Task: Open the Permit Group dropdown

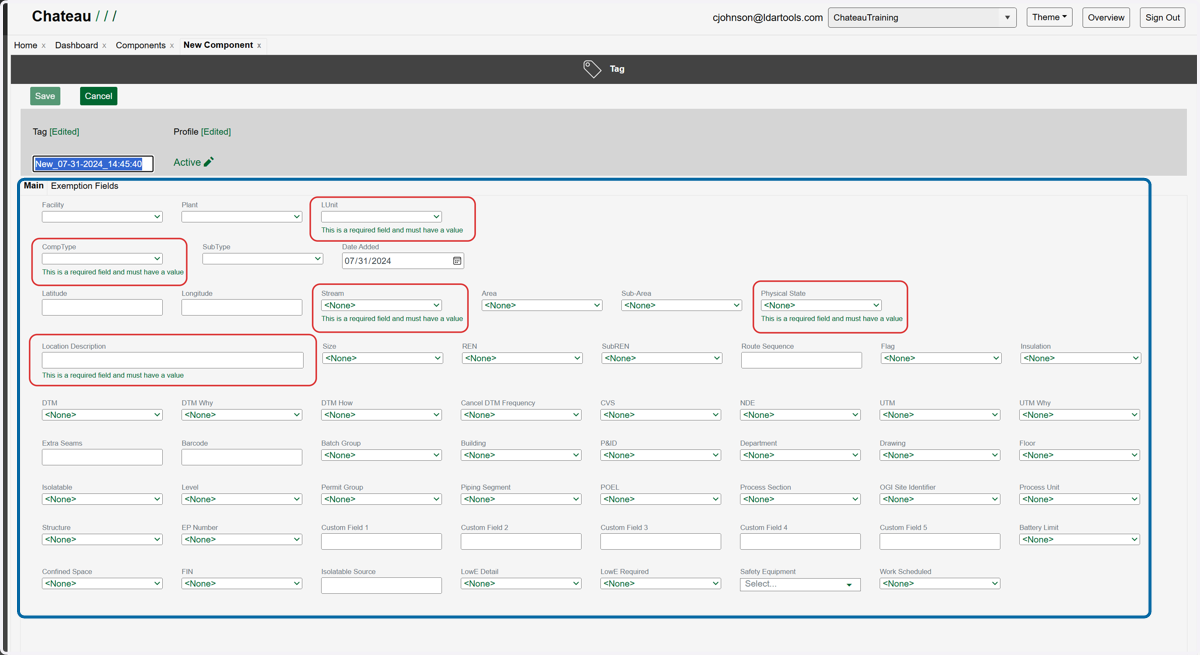Action: [381, 499]
